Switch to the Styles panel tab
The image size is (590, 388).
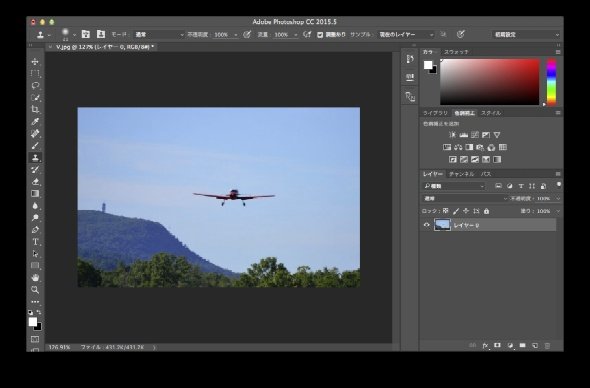point(491,113)
